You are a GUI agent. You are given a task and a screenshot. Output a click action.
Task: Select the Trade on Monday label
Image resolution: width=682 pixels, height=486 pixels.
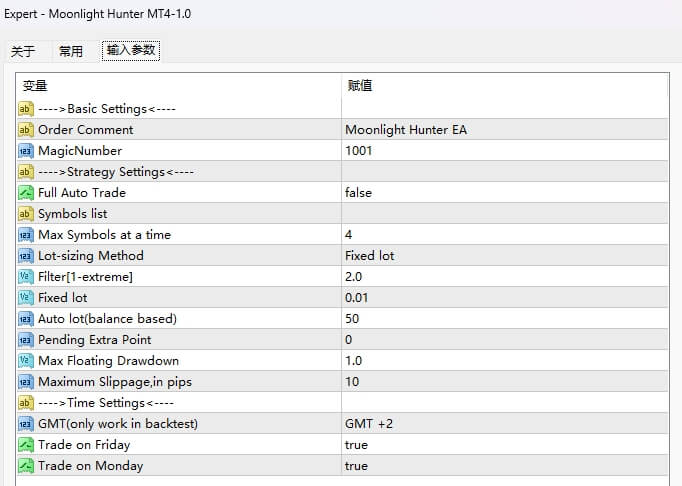point(90,466)
